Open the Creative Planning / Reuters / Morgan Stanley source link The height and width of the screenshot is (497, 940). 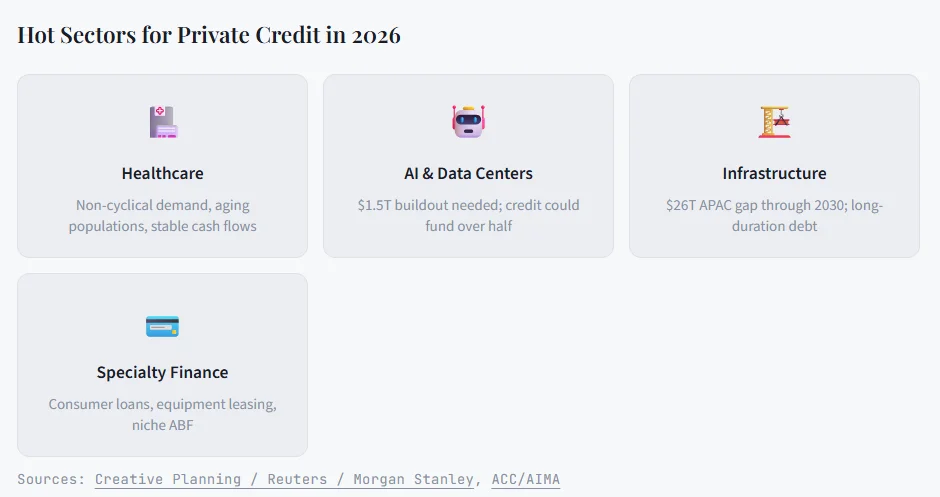point(284,479)
